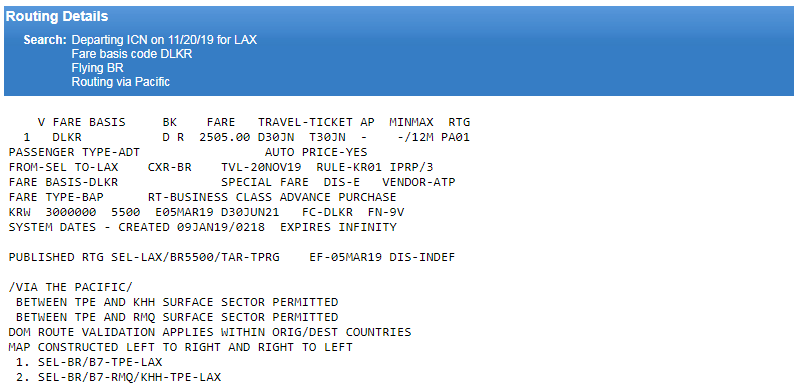Click the FARE BASIS column heading

89,122
